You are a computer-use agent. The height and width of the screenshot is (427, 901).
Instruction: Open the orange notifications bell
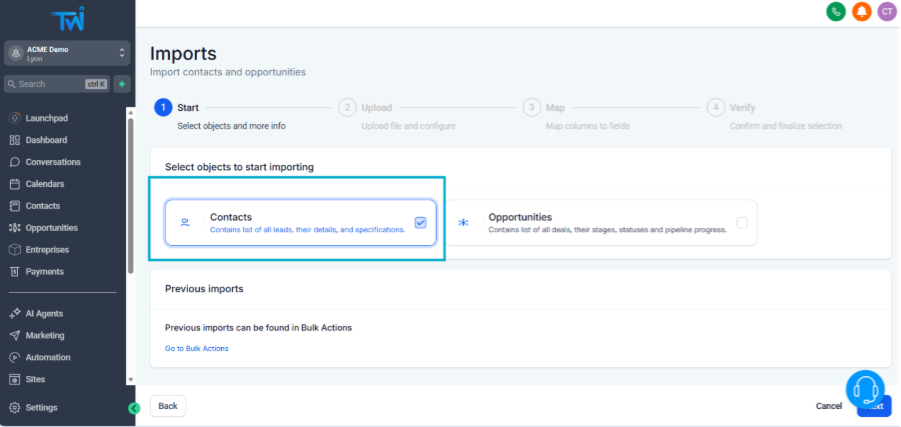tap(861, 12)
